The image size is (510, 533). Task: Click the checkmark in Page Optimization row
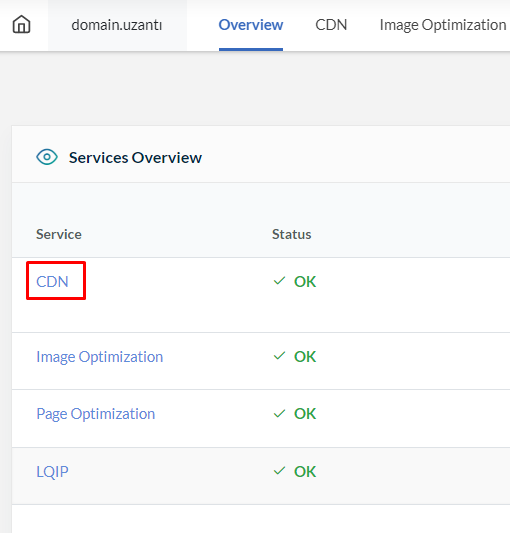coord(279,413)
